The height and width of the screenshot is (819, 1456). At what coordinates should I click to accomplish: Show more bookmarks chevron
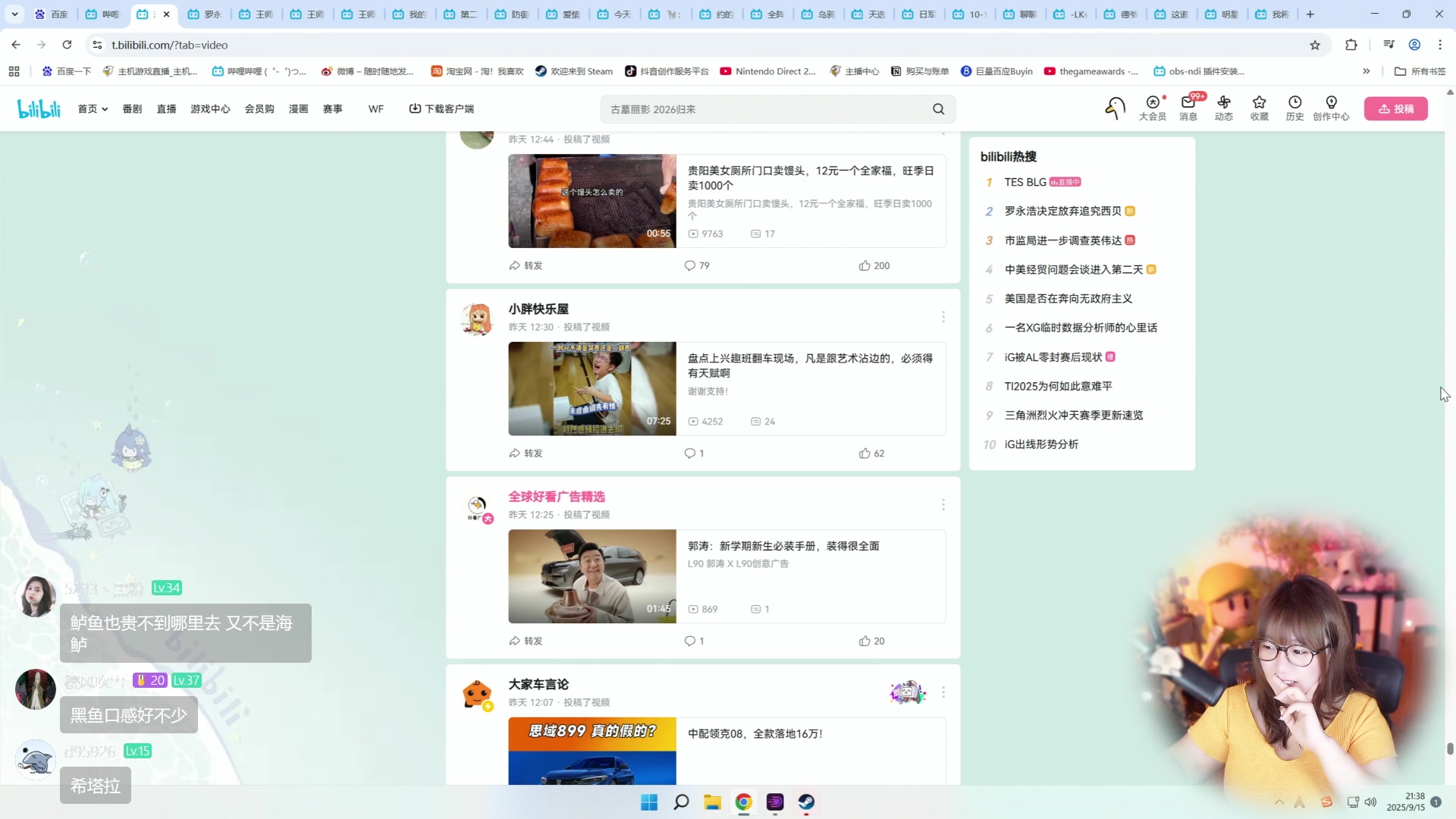[1367, 71]
